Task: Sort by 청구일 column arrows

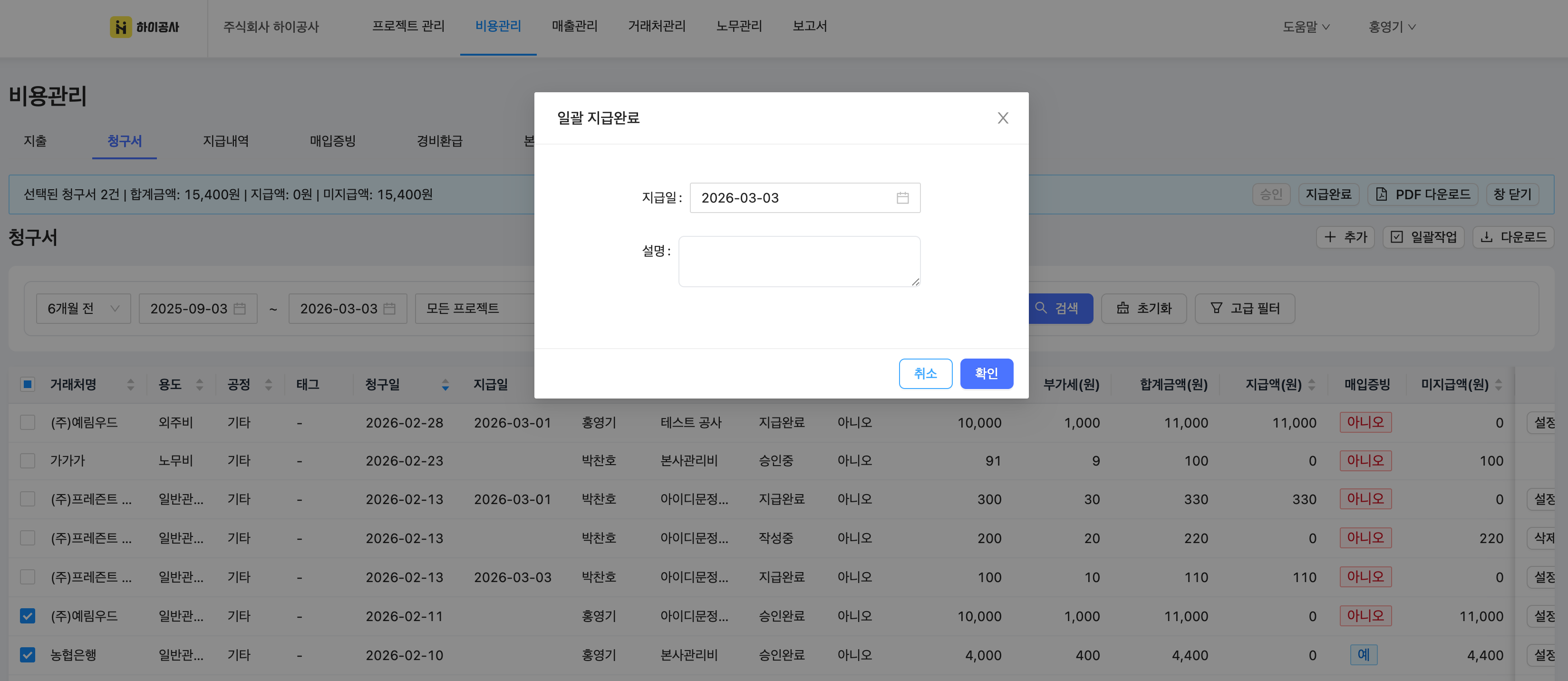Action: click(445, 385)
